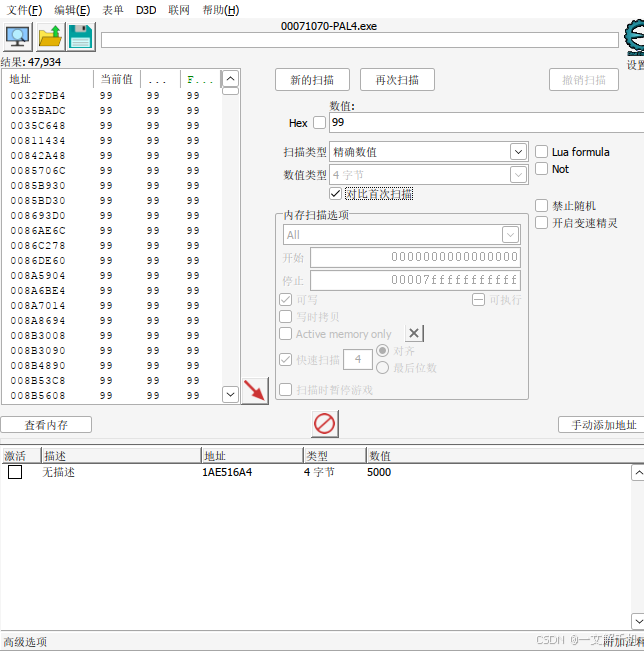
Task: Open the 帮助(H) menu
Action: (221, 10)
